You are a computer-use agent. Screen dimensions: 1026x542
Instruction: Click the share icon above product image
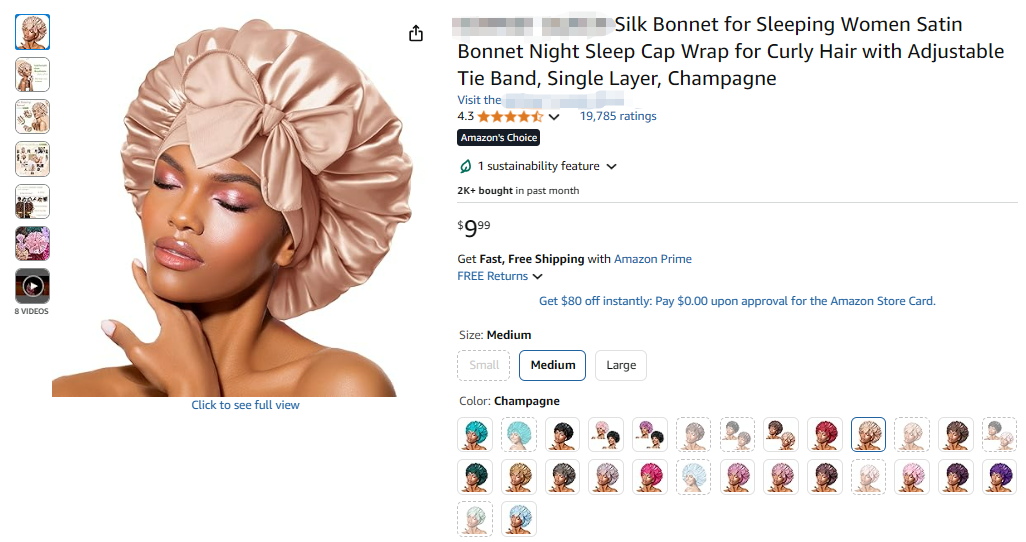pos(416,34)
